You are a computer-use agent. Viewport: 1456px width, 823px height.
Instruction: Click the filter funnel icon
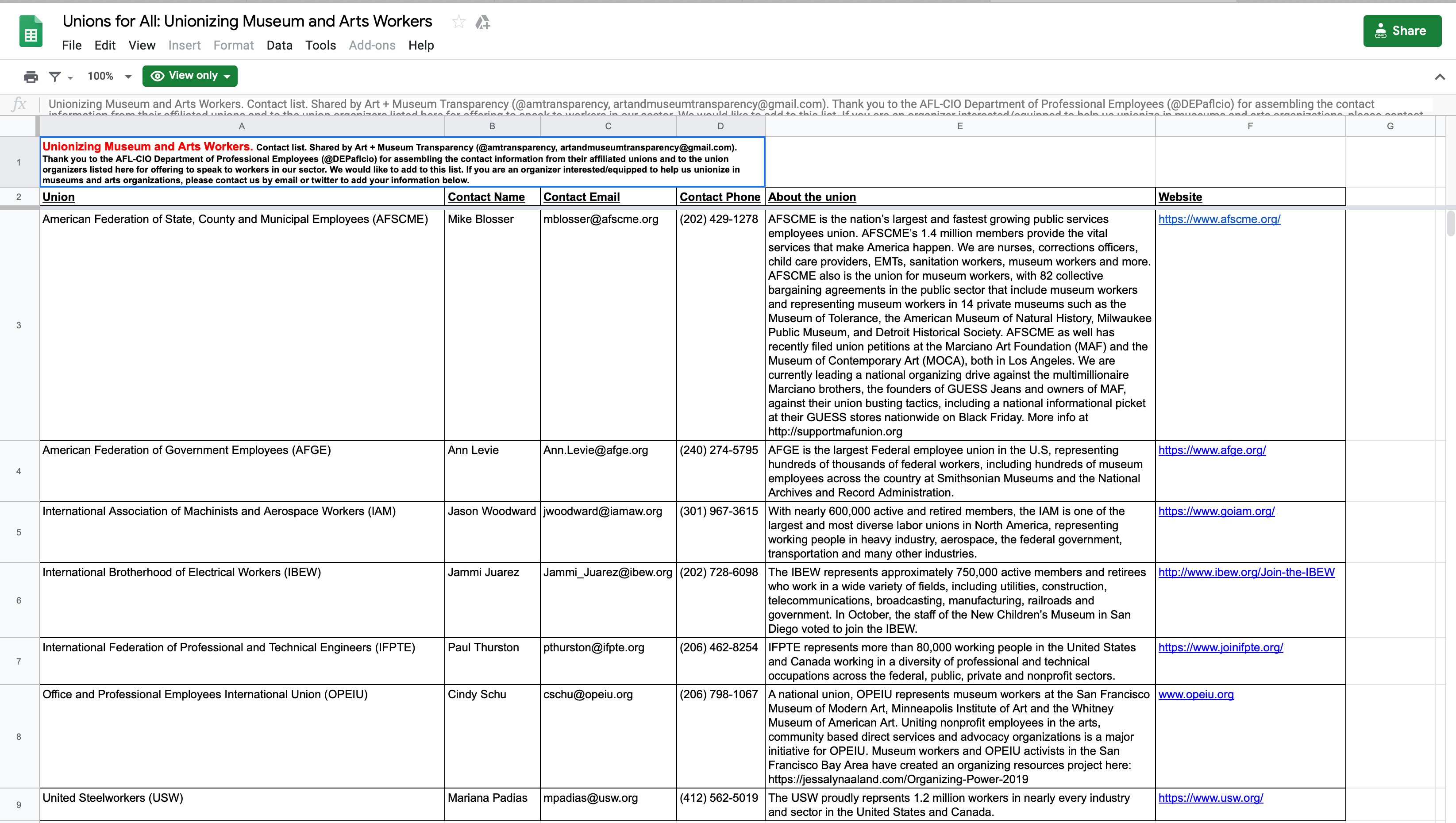click(x=55, y=76)
